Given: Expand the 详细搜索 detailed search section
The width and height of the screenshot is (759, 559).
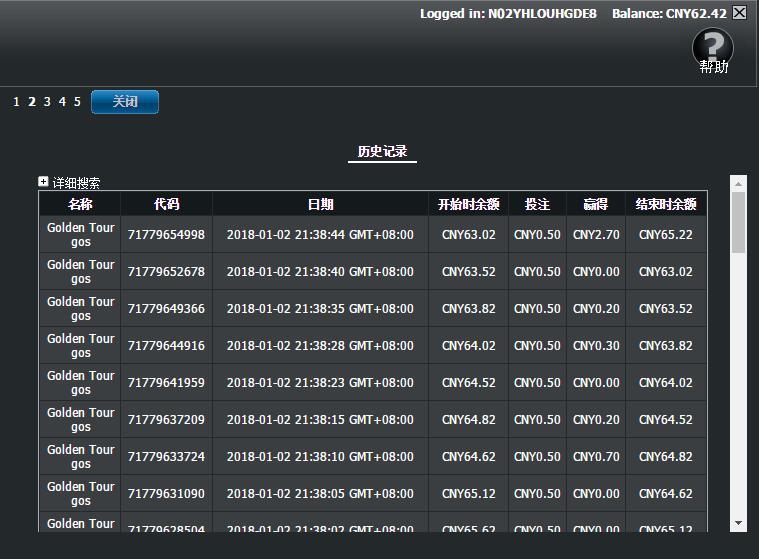Looking at the screenshot, I should (x=43, y=182).
